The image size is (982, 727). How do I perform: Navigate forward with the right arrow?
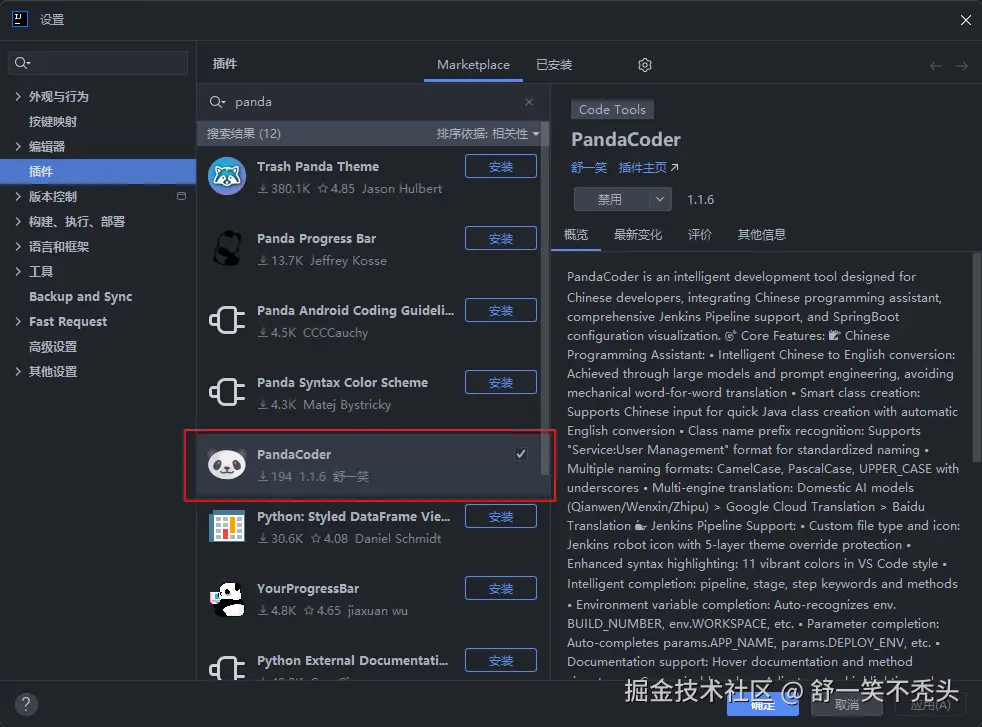962,65
